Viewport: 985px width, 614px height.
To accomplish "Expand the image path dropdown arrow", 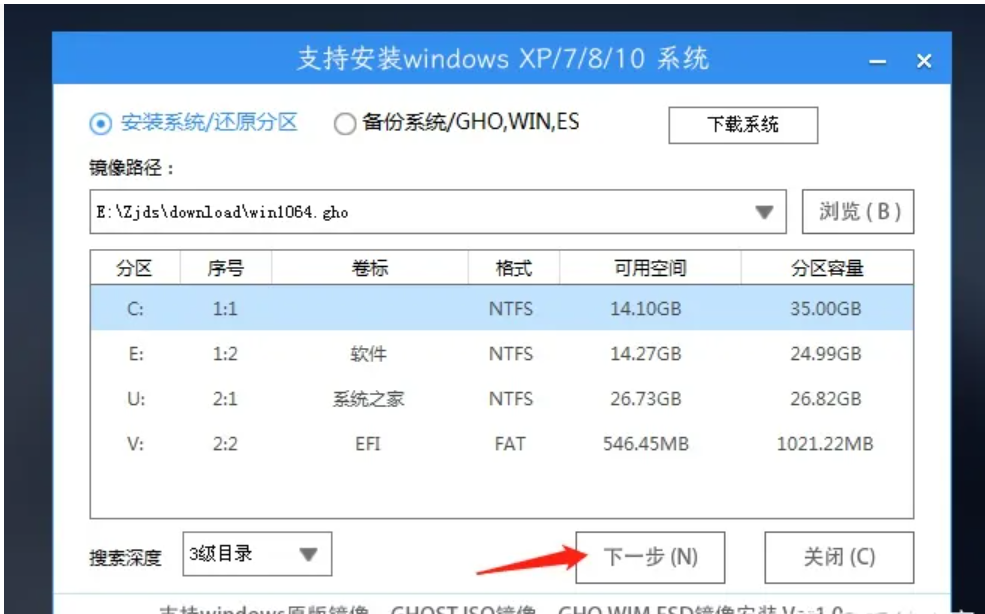I will click(x=764, y=212).
